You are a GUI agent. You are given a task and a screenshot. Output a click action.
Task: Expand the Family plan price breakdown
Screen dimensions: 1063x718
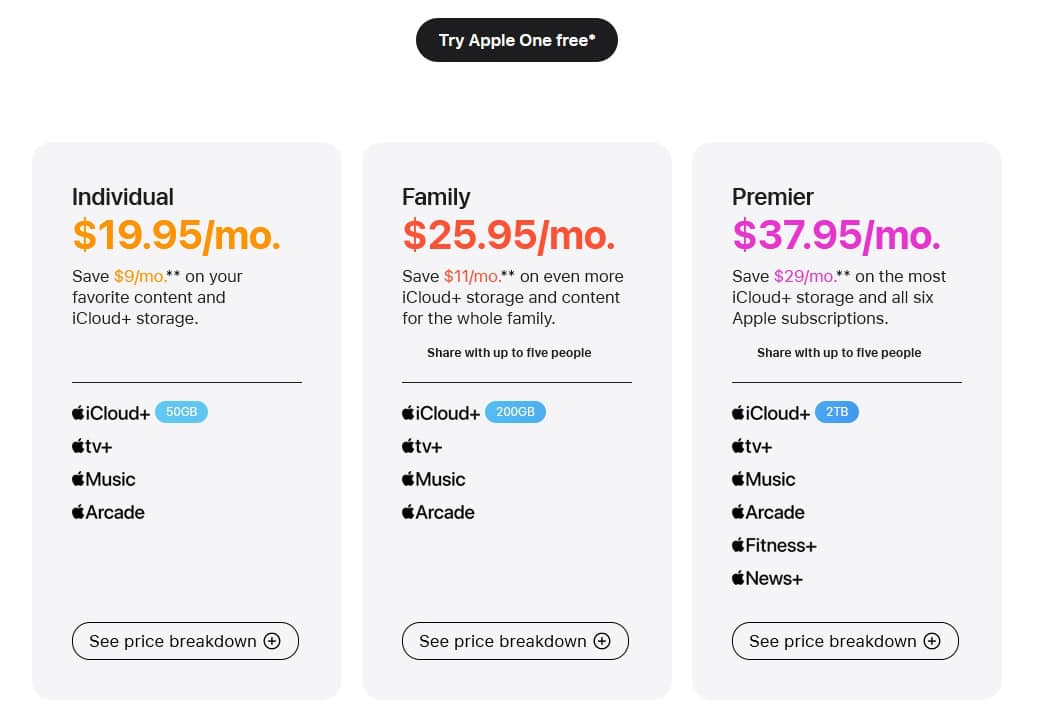point(515,641)
